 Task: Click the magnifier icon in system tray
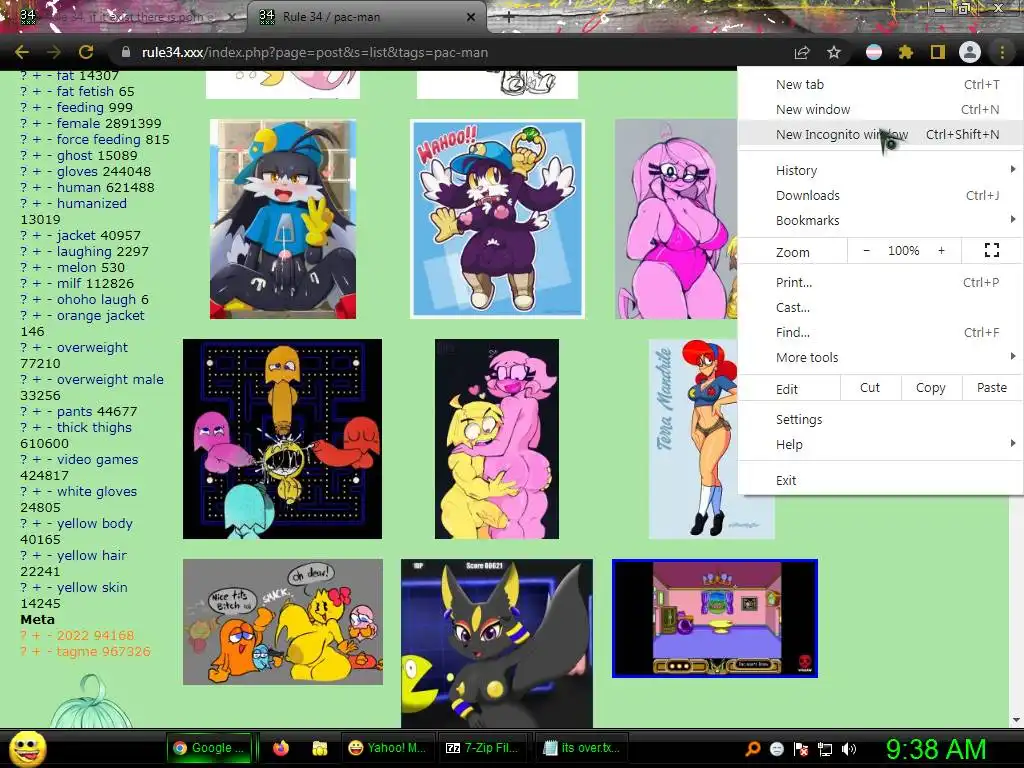point(752,749)
